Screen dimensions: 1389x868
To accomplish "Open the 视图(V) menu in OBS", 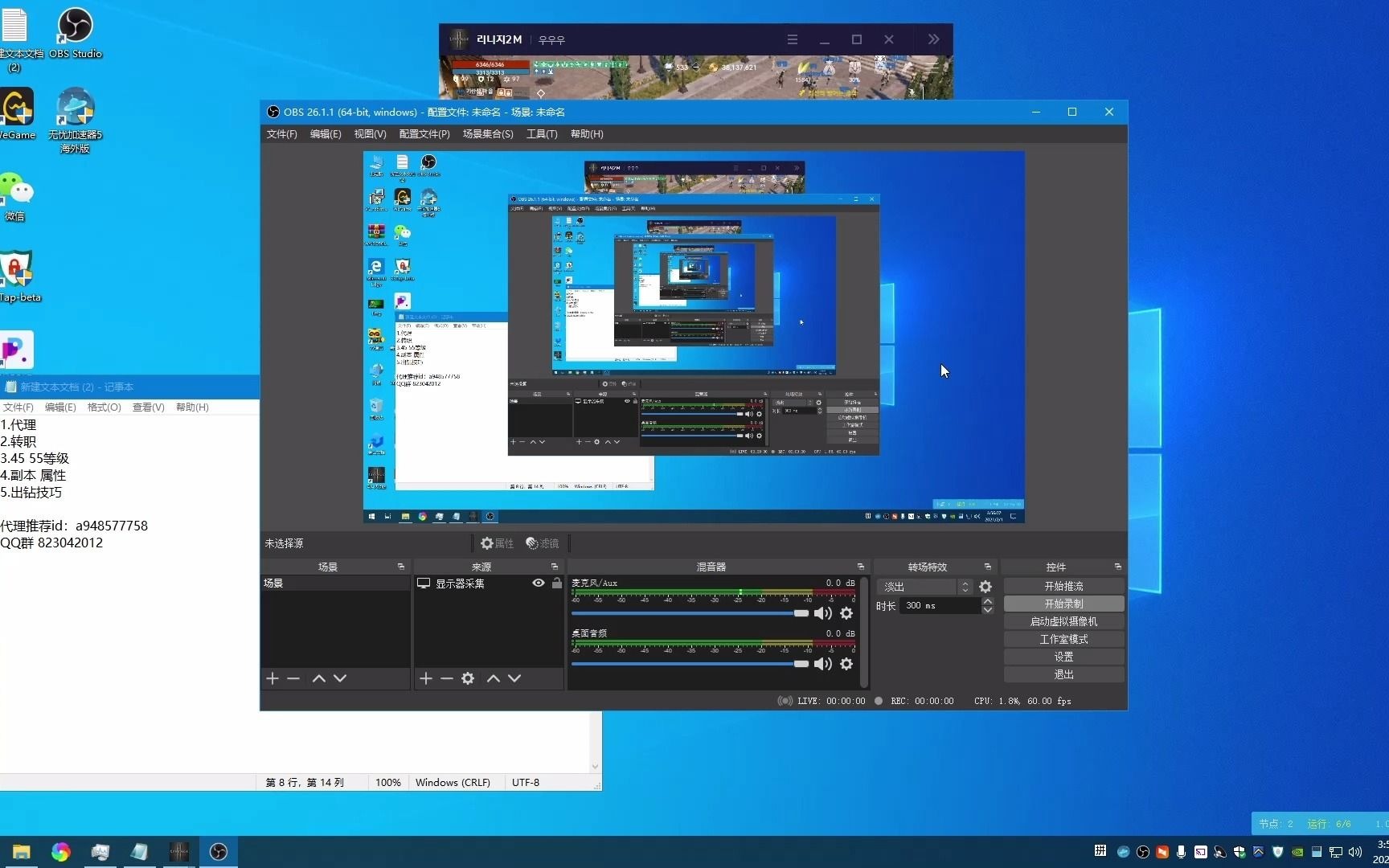I will 370,134.
